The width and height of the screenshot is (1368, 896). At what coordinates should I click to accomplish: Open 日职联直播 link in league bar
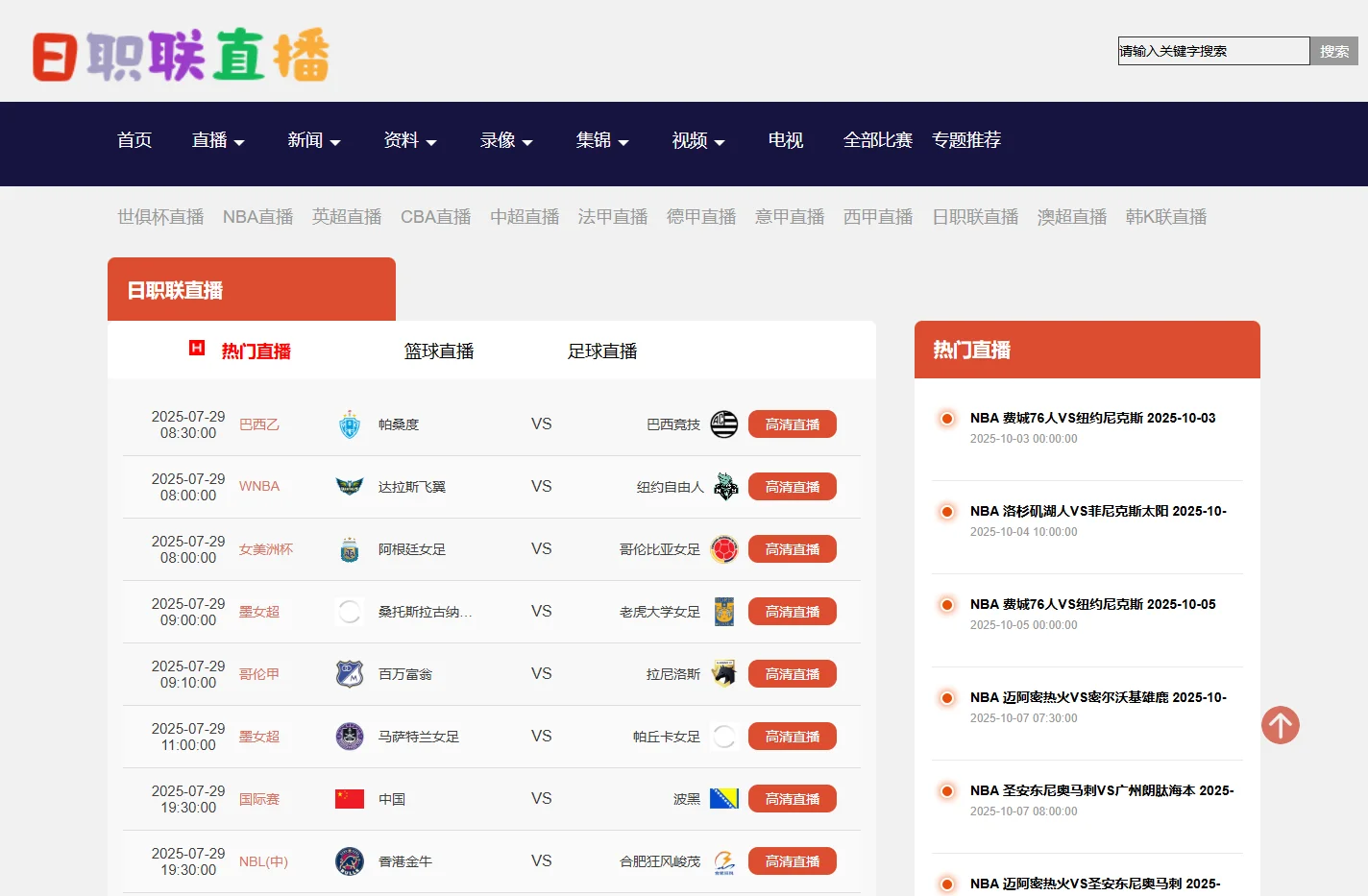[975, 217]
